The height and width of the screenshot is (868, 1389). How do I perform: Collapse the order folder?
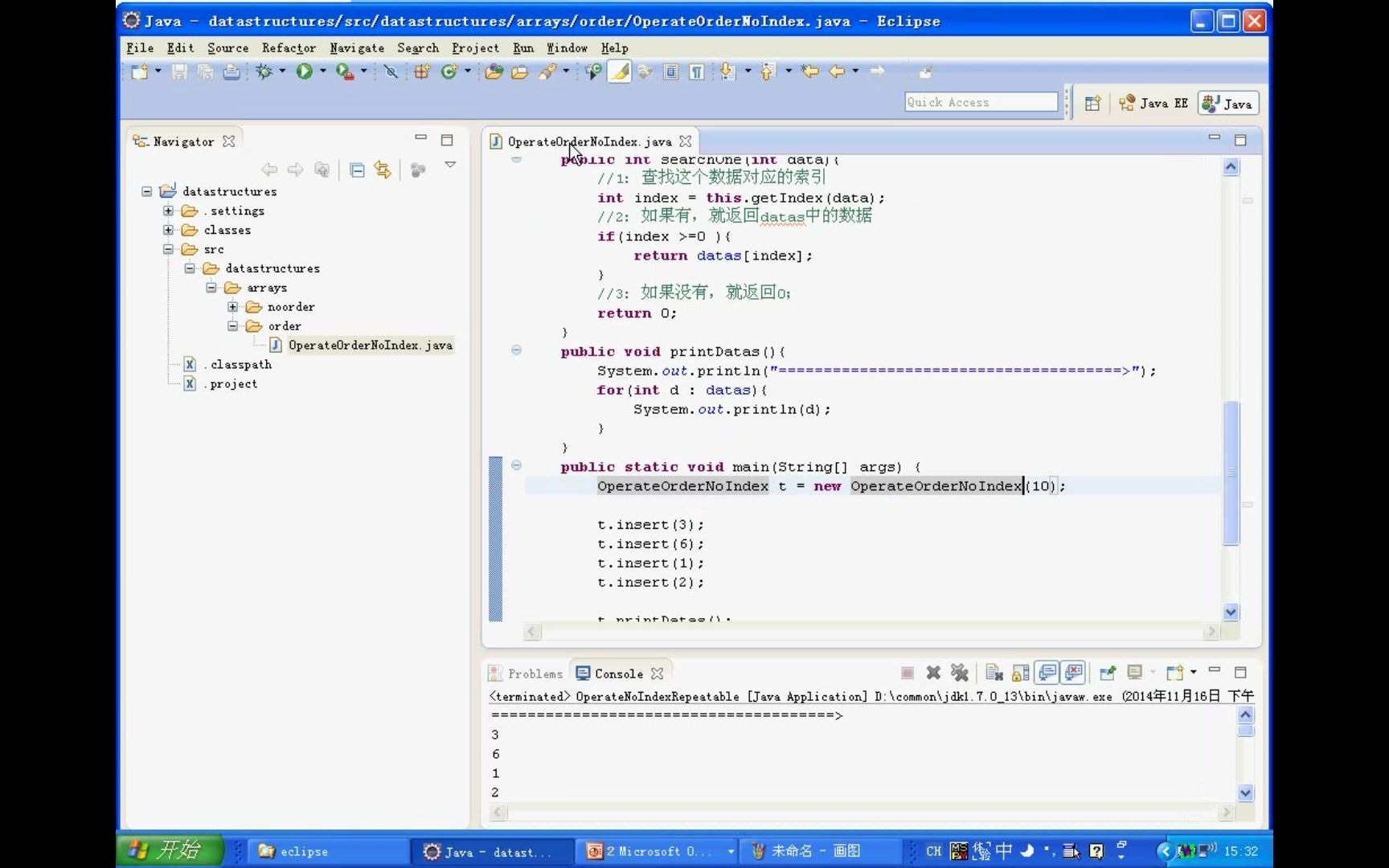[x=232, y=326]
